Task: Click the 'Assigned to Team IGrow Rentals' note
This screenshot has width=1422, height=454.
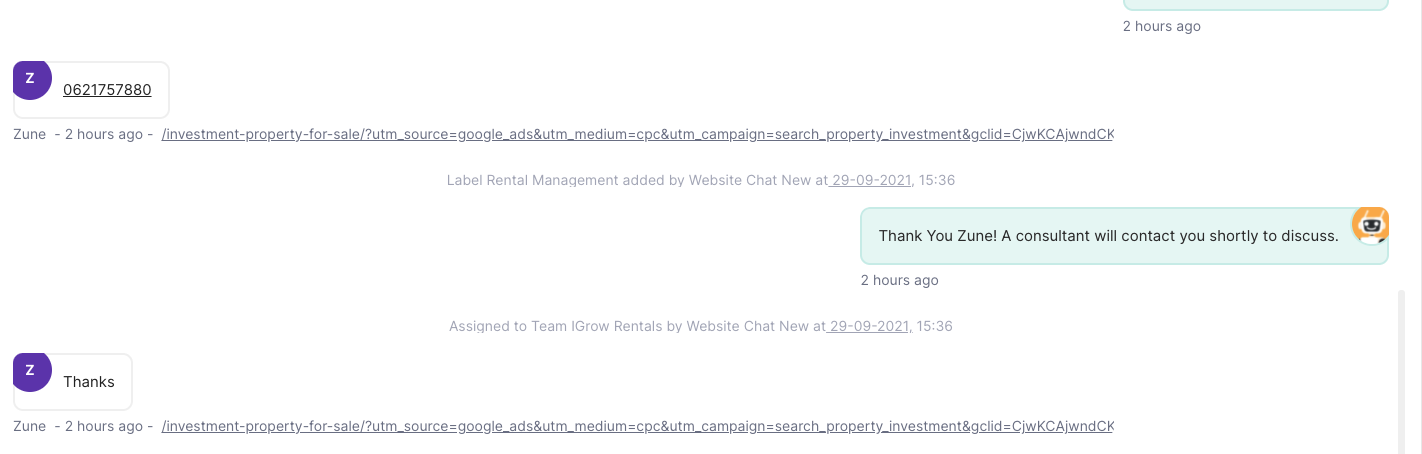Action: [701, 326]
